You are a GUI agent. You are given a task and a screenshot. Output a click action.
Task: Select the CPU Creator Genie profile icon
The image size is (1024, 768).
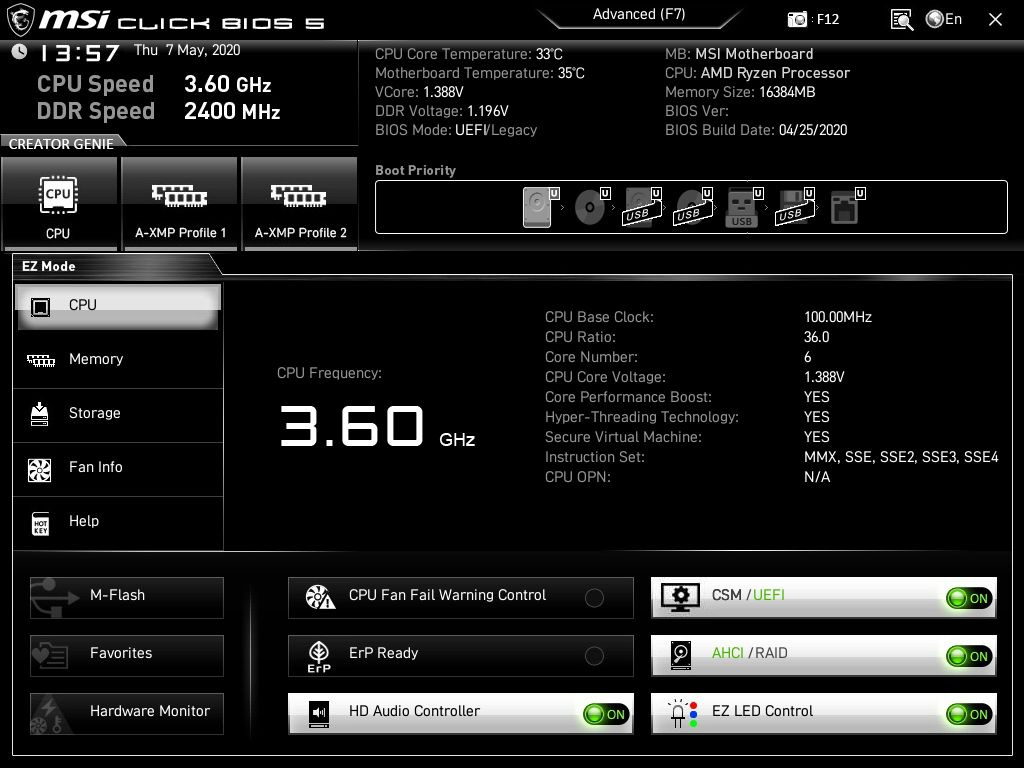59,204
